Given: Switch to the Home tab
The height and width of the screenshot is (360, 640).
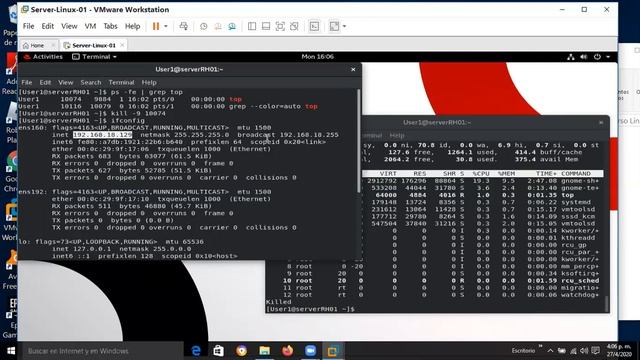Looking at the screenshot, I should click(x=37, y=45).
